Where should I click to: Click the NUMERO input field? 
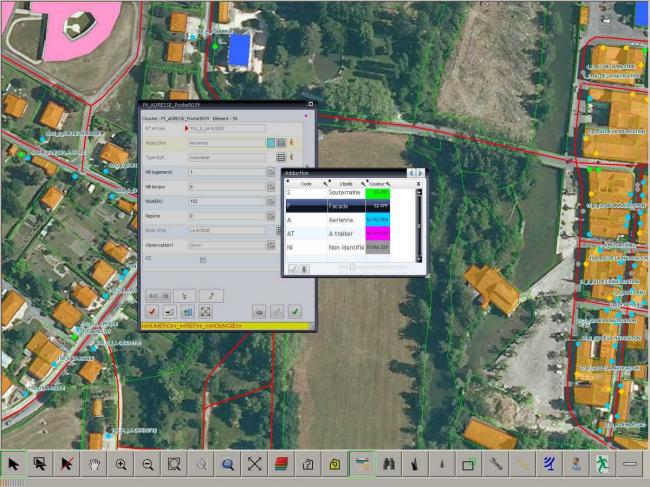pos(226,201)
